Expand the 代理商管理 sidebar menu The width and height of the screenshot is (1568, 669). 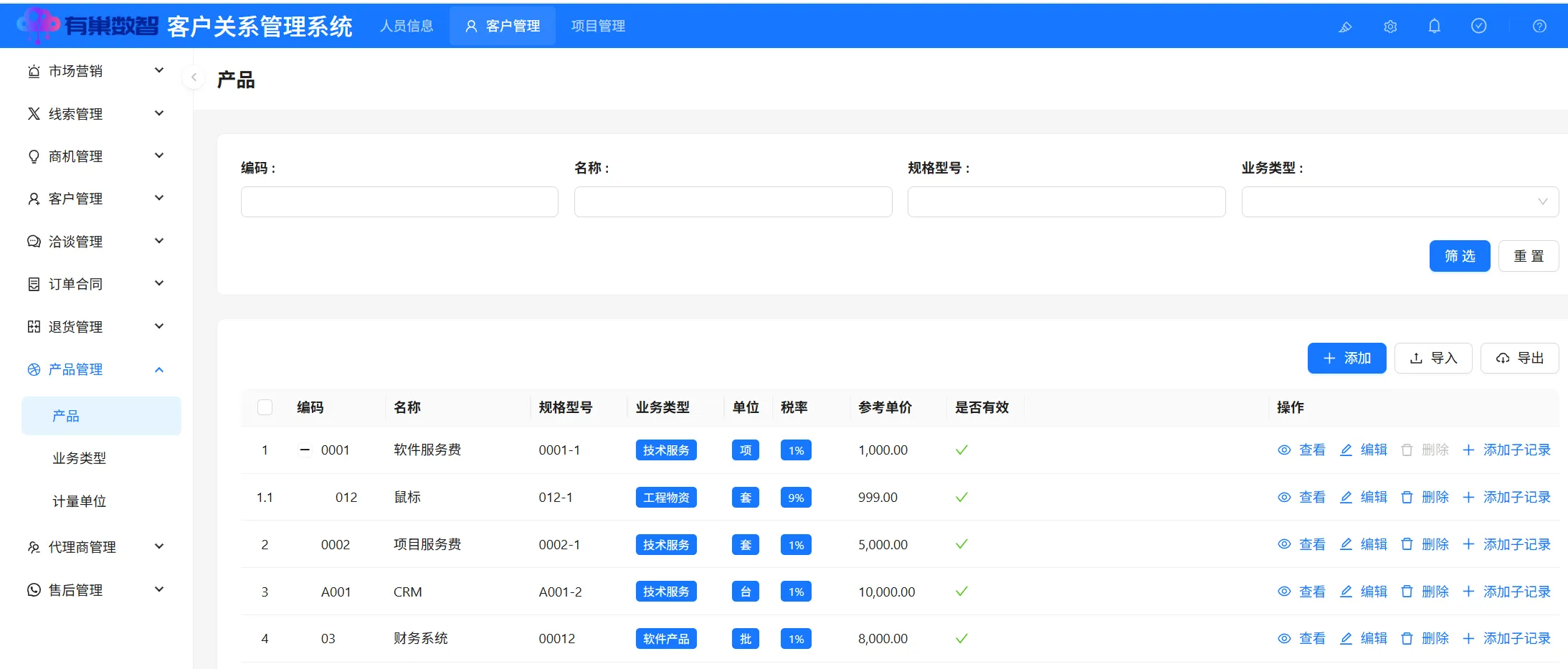[x=159, y=546]
